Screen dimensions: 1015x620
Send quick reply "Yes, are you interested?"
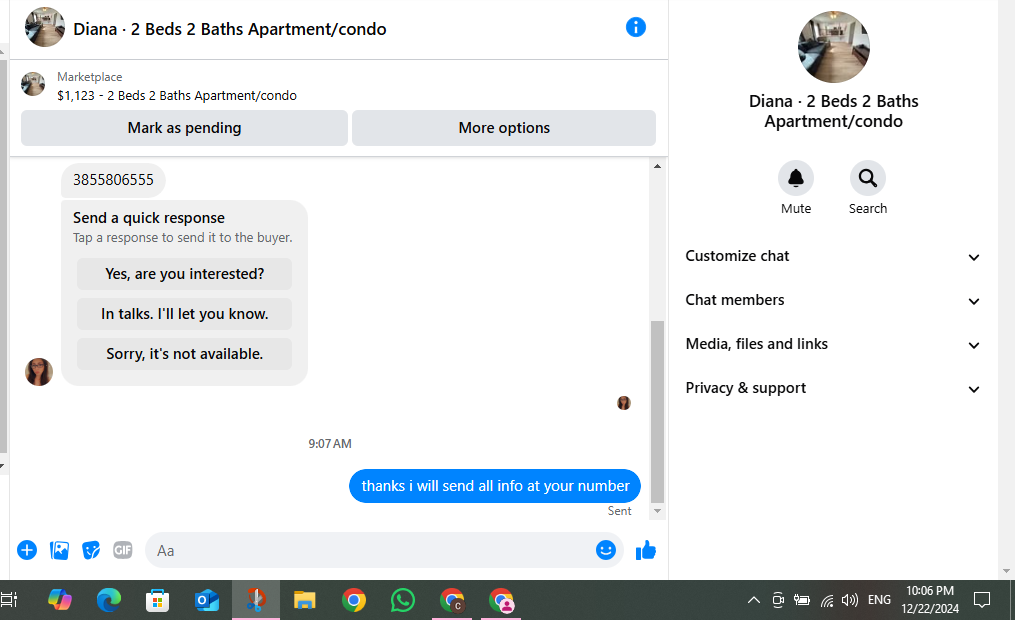click(x=184, y=274)
